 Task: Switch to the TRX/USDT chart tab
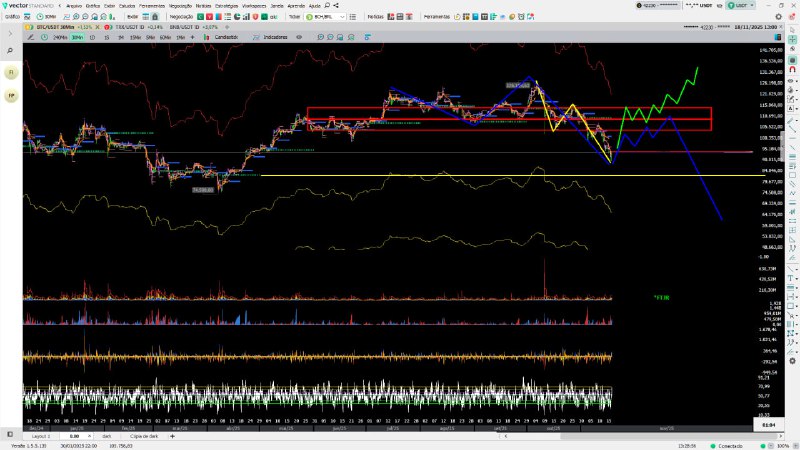pos(123,27)
